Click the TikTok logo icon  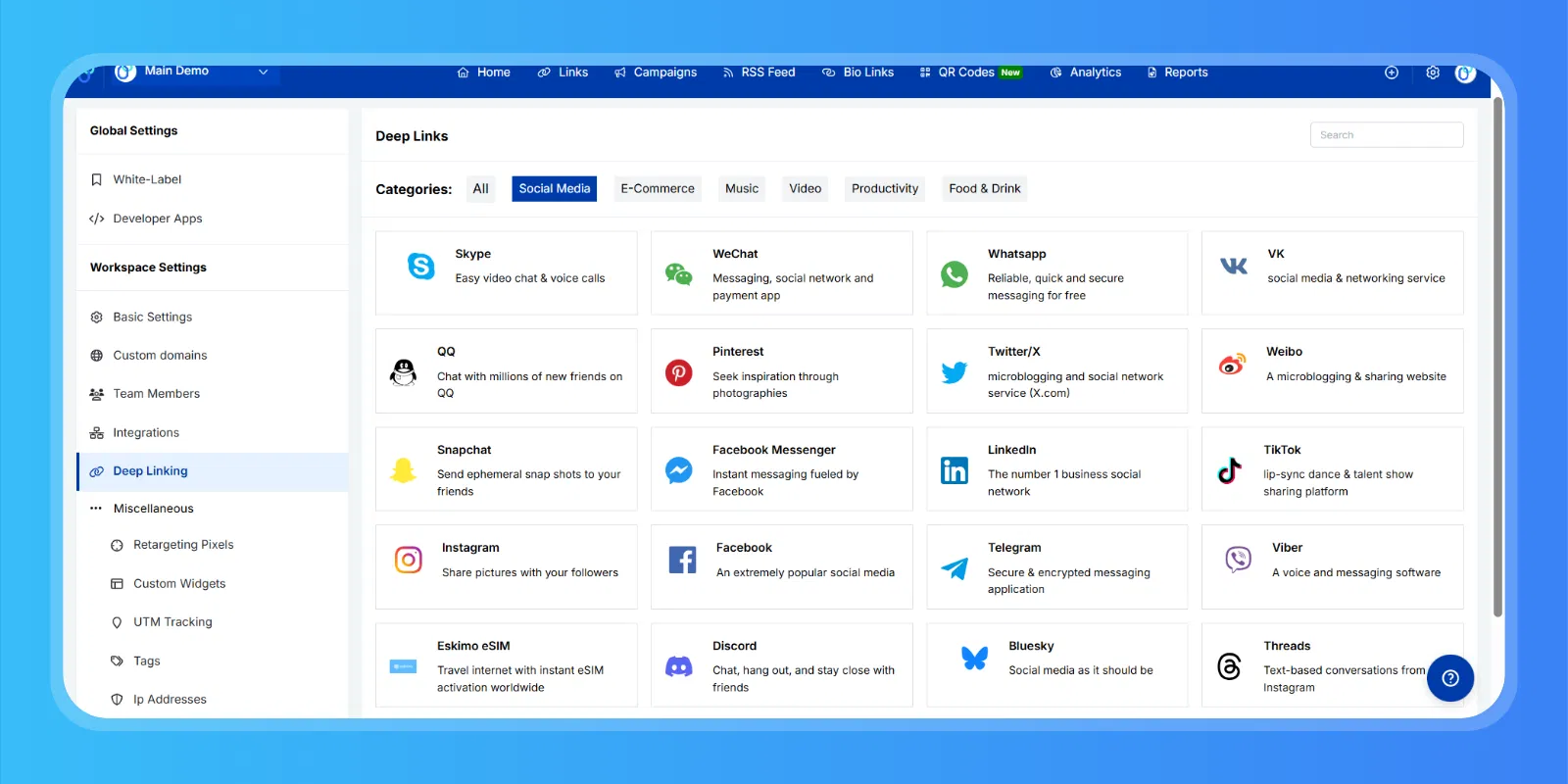tap(1229, 470)
